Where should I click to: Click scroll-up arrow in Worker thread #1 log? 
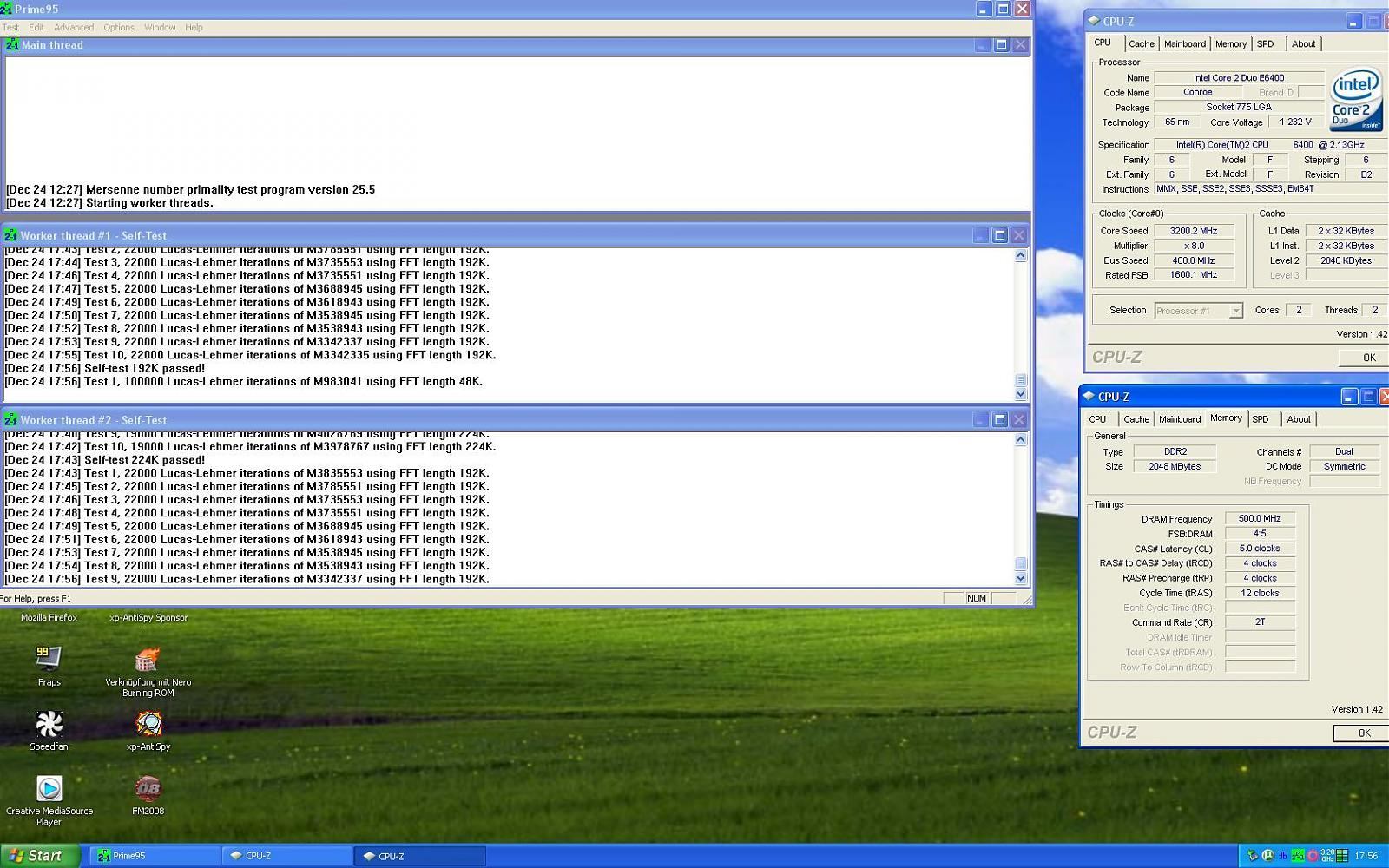1021,256
